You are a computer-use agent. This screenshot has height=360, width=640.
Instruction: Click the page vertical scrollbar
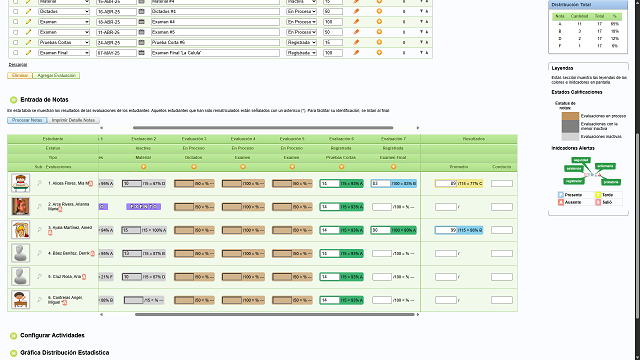(x=638, y=227)
